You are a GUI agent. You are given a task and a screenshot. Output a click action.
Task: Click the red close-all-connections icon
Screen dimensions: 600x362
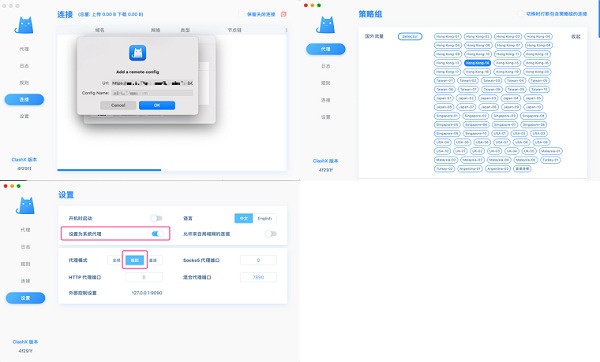[284, 14]
